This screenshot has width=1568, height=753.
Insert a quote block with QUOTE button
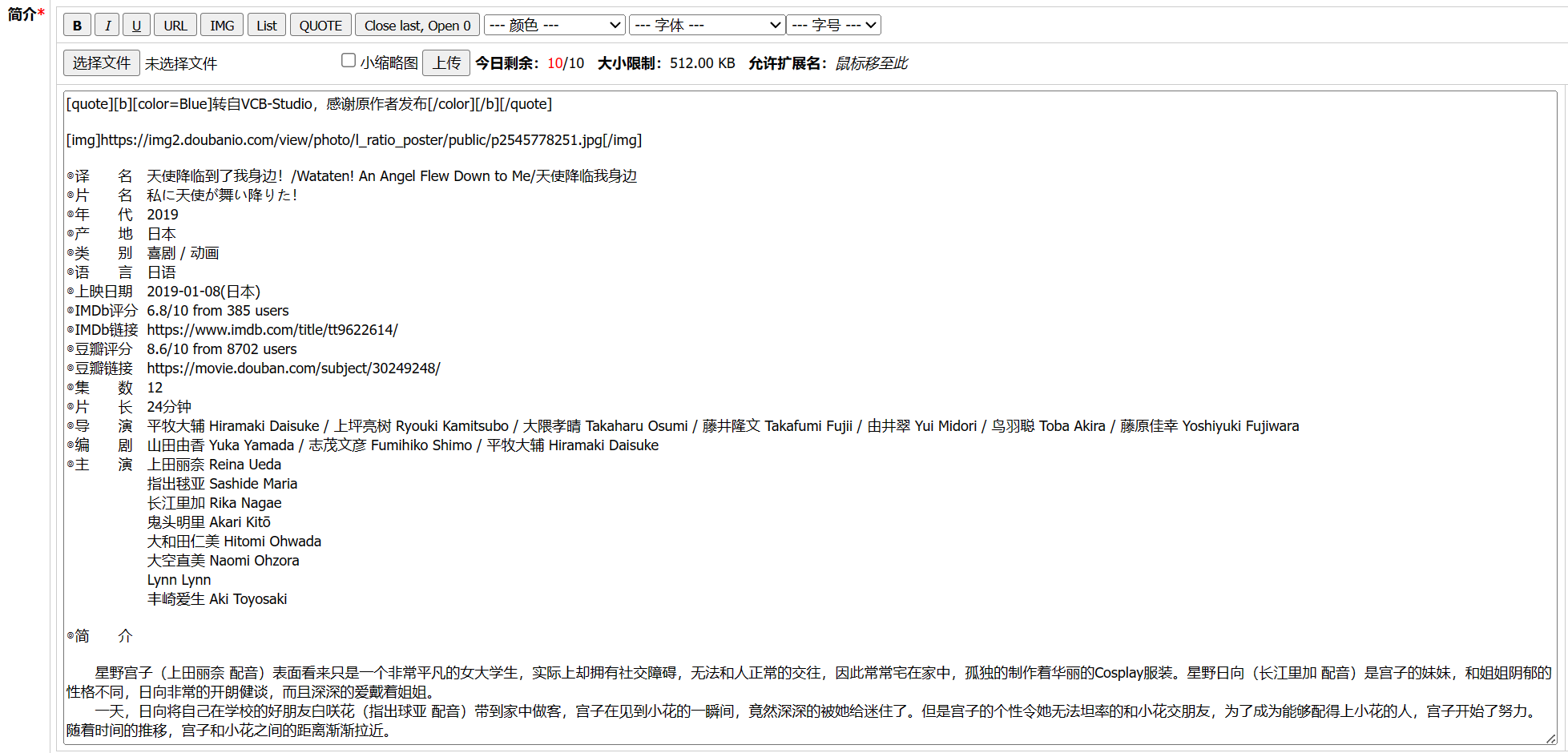320,25
